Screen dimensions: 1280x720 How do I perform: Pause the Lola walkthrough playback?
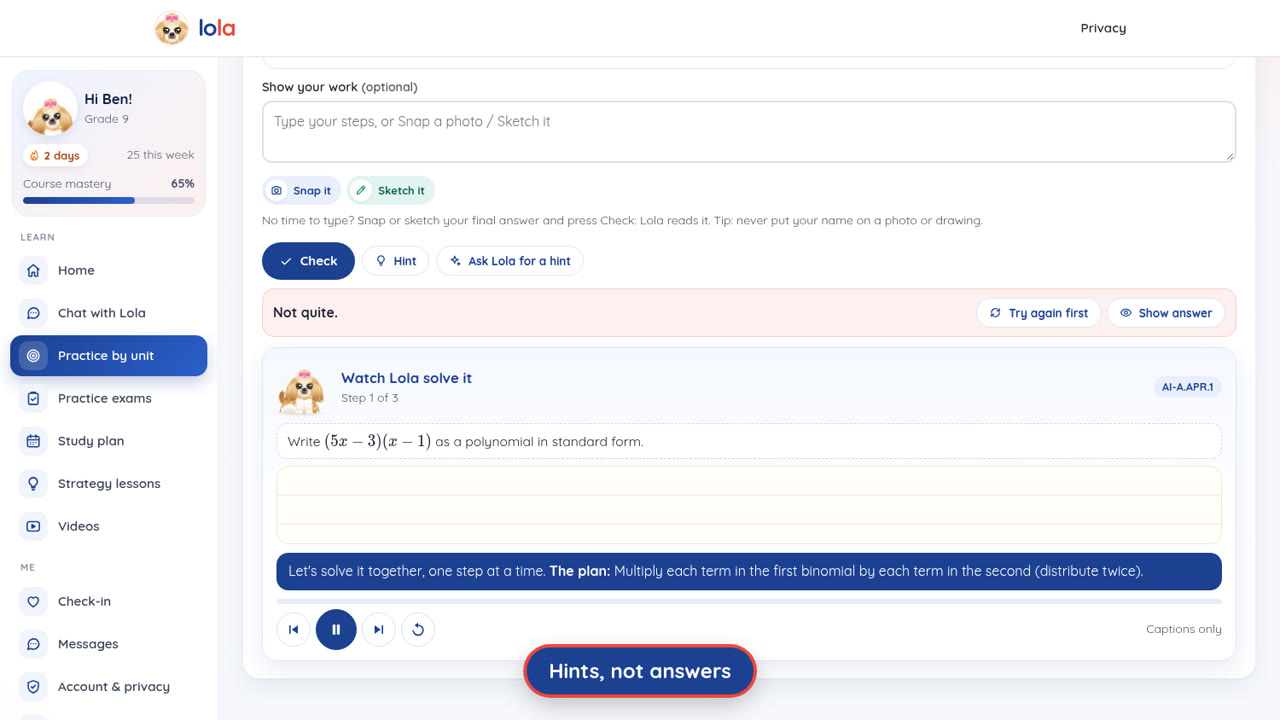pyautogui.click(x=336, y=630)
